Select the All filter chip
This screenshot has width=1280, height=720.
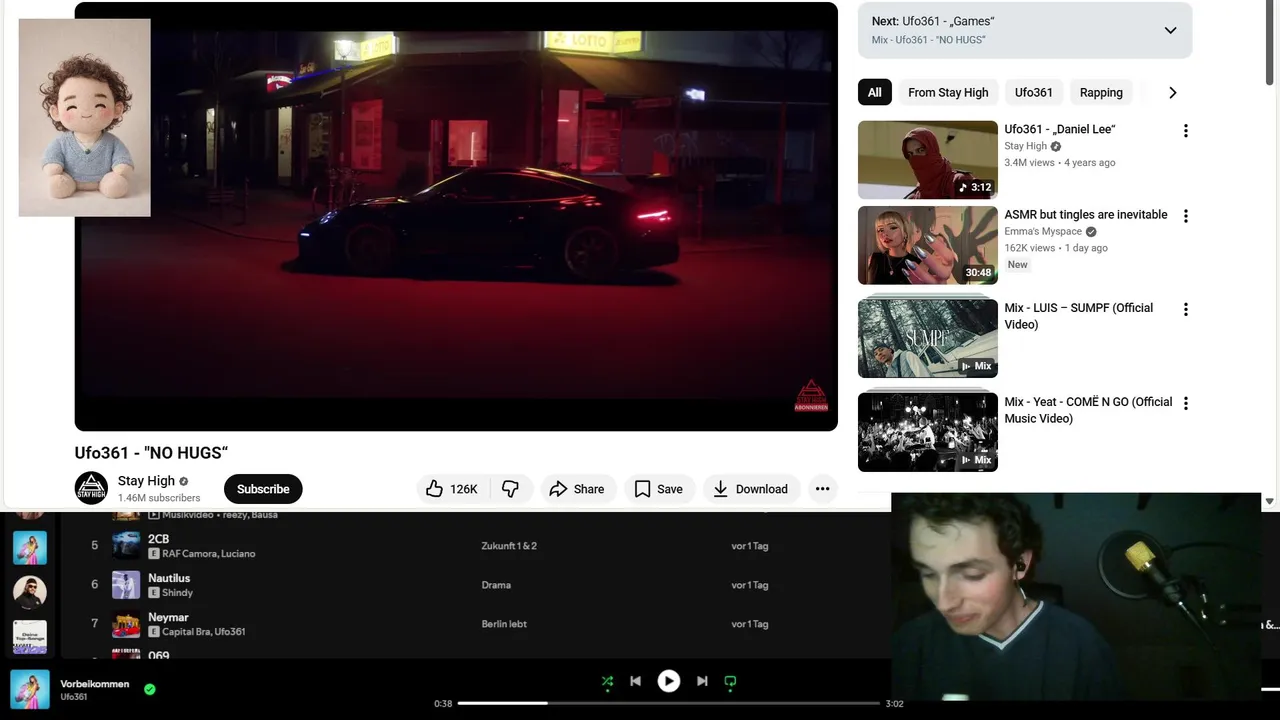[874, 92]
